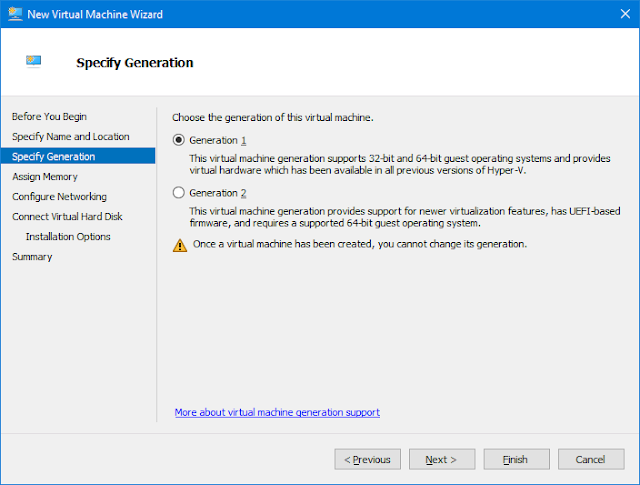
Task: Click the wizard icon in the title bar
Action: click(15, 14)
